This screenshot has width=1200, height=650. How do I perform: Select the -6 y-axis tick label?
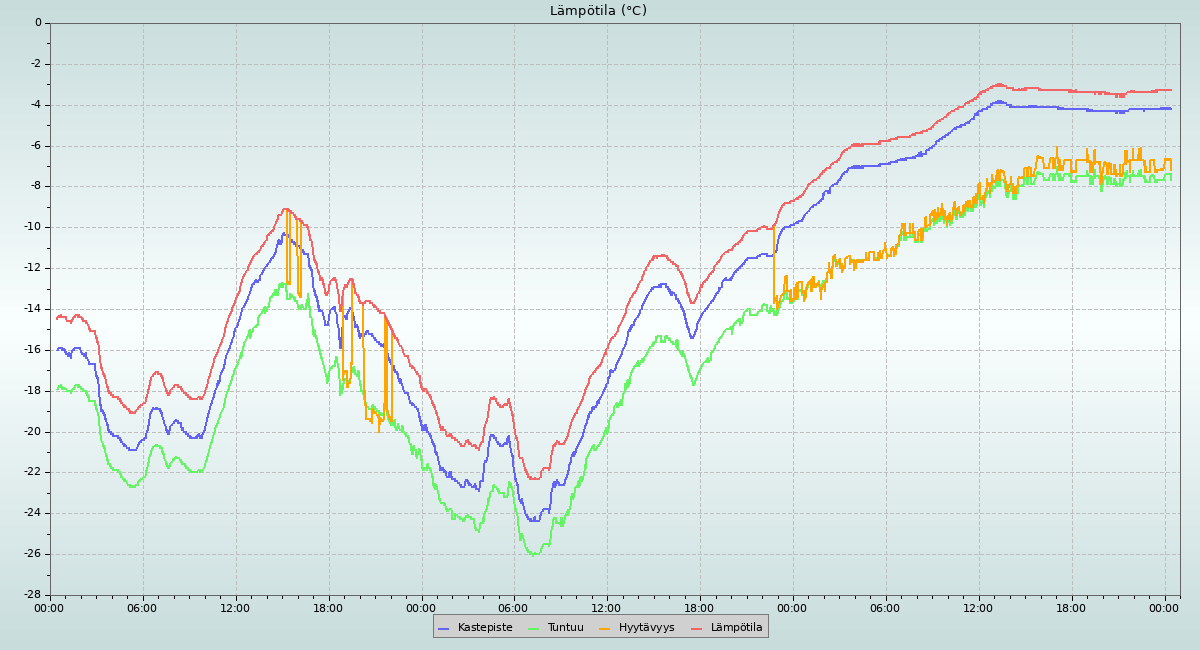pyautogui.click(x=35, y=145)
